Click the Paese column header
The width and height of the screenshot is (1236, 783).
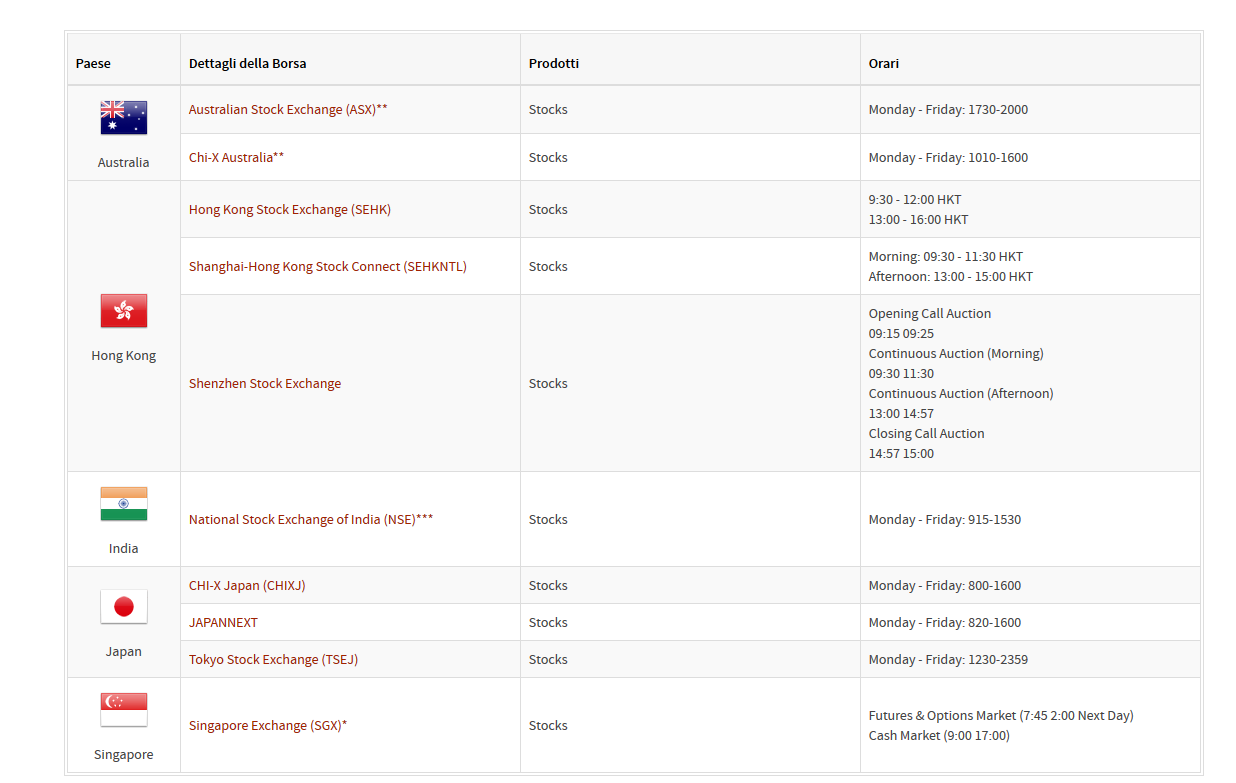(93, 64)
